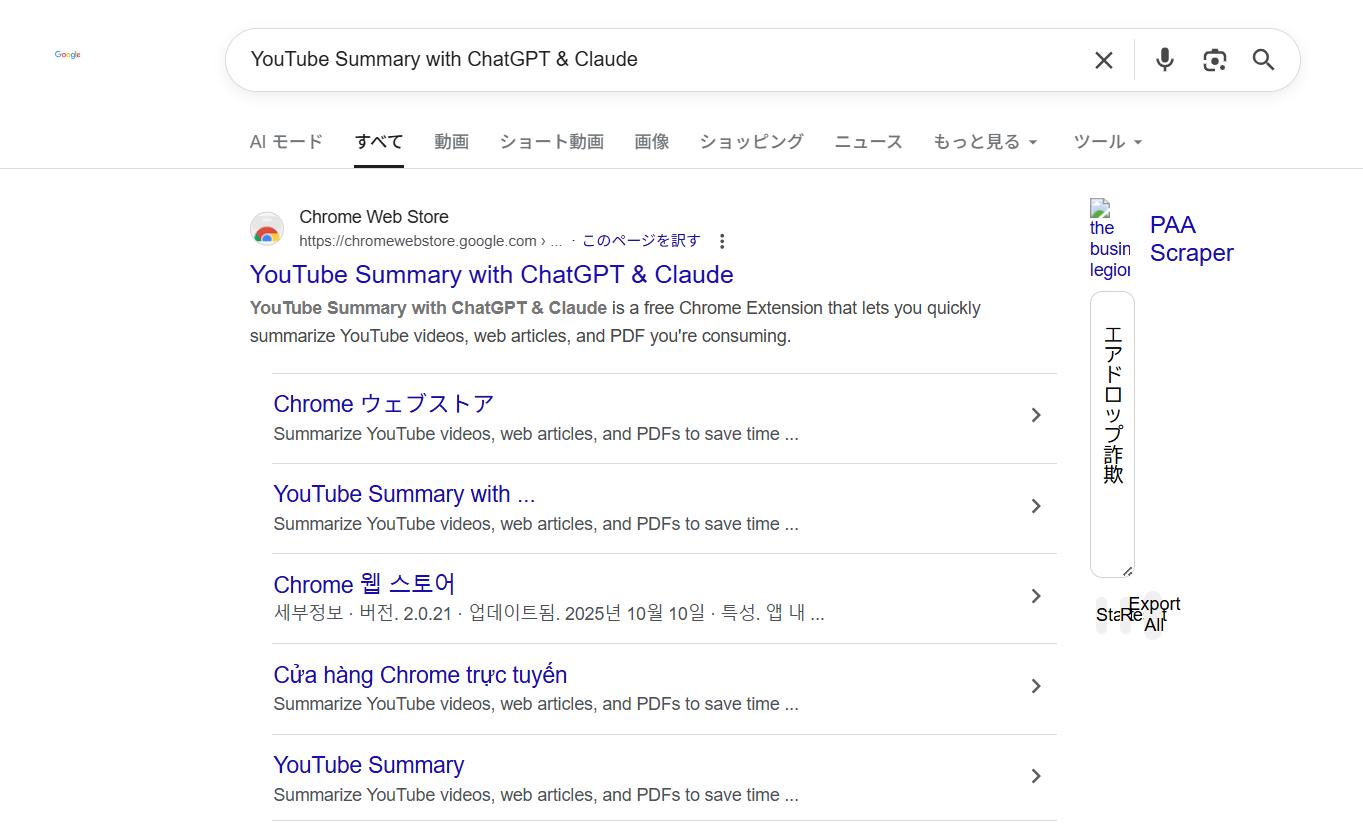Open the YouTube Summary with ChatGPT & Claude result
Screen dimensions: 1363x835
[x=491, y=274]
